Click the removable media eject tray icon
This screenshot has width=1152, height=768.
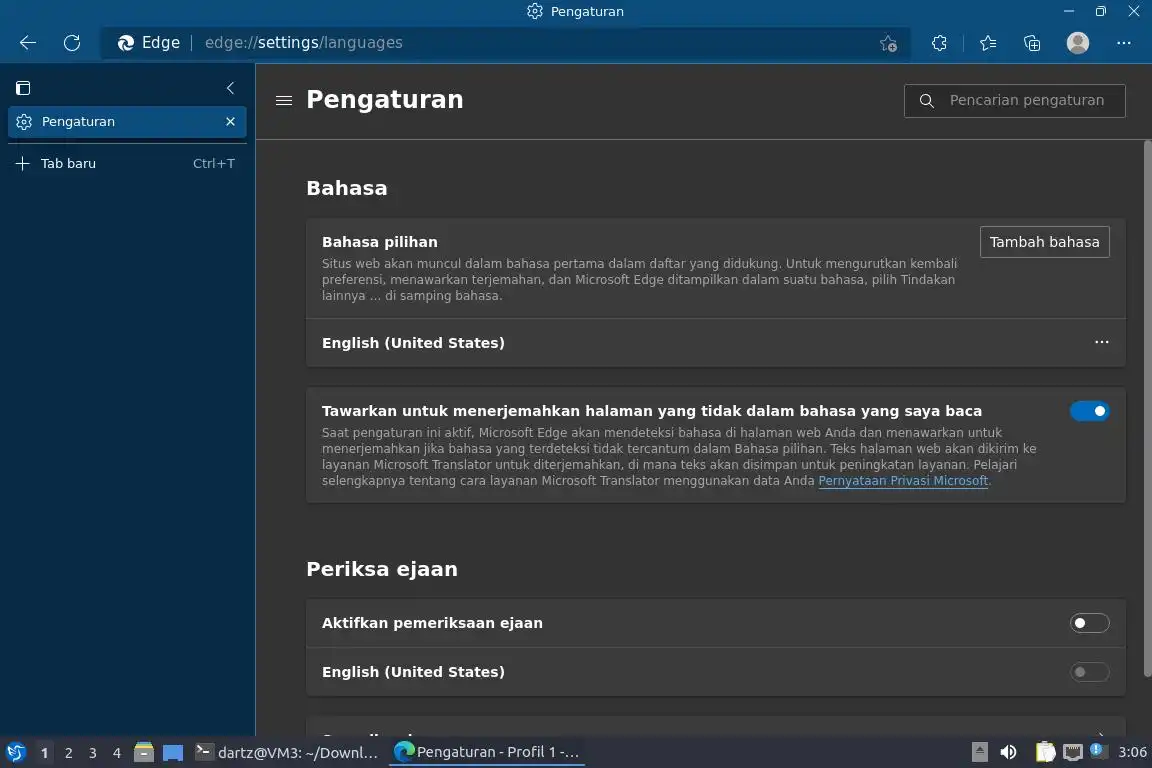(x=979, y=753)
